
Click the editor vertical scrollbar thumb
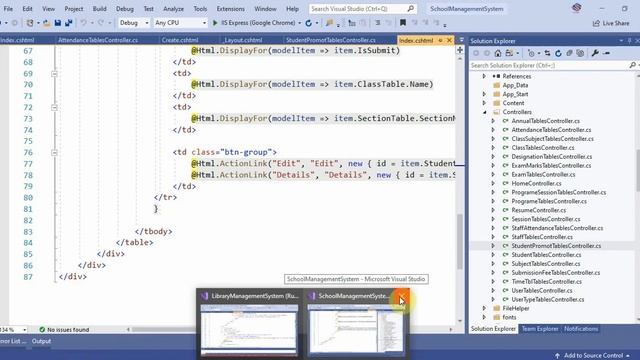(x=460, y=242)
